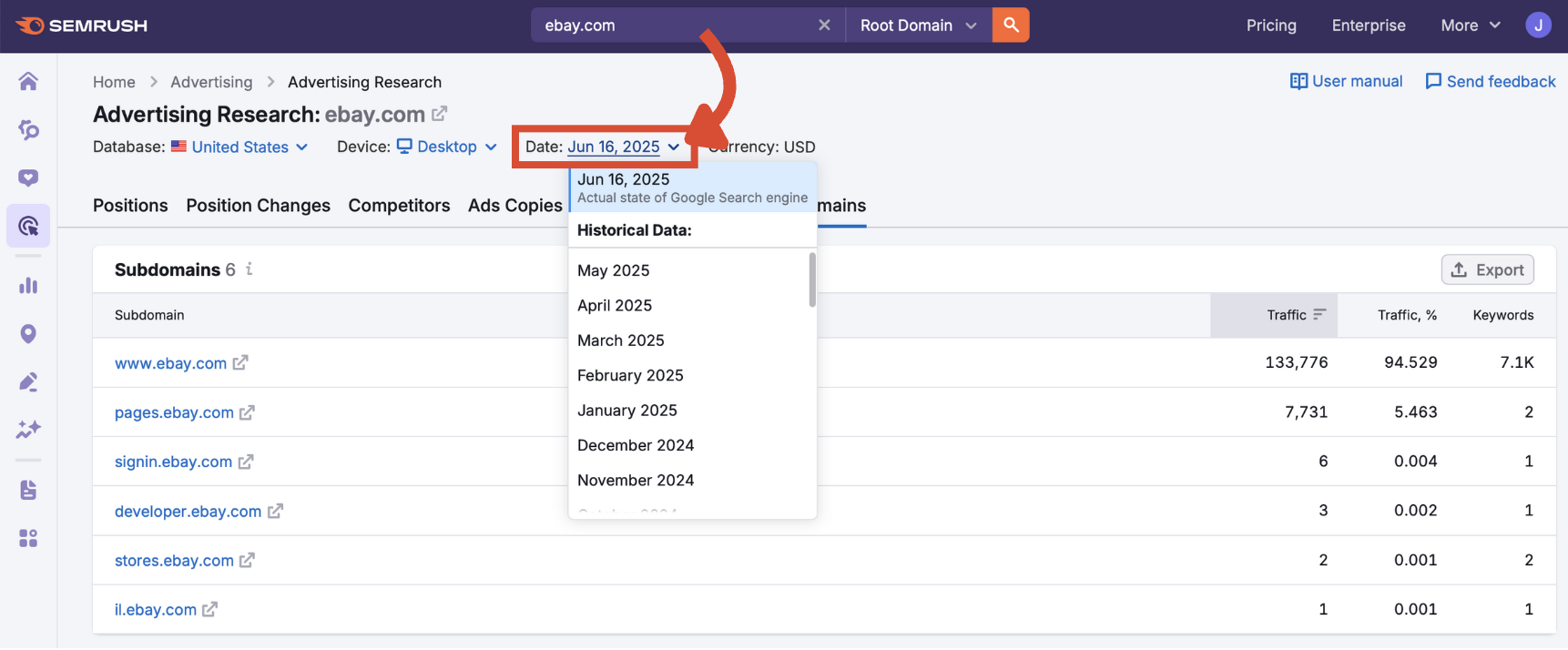Click the Export button
Viewport: 1568px width, 650px height.
pyautogui.click(x=1487, y=270)
